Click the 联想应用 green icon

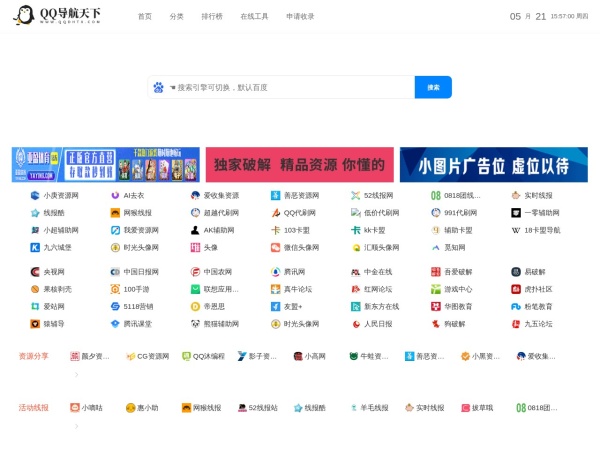tap(195, 289)
